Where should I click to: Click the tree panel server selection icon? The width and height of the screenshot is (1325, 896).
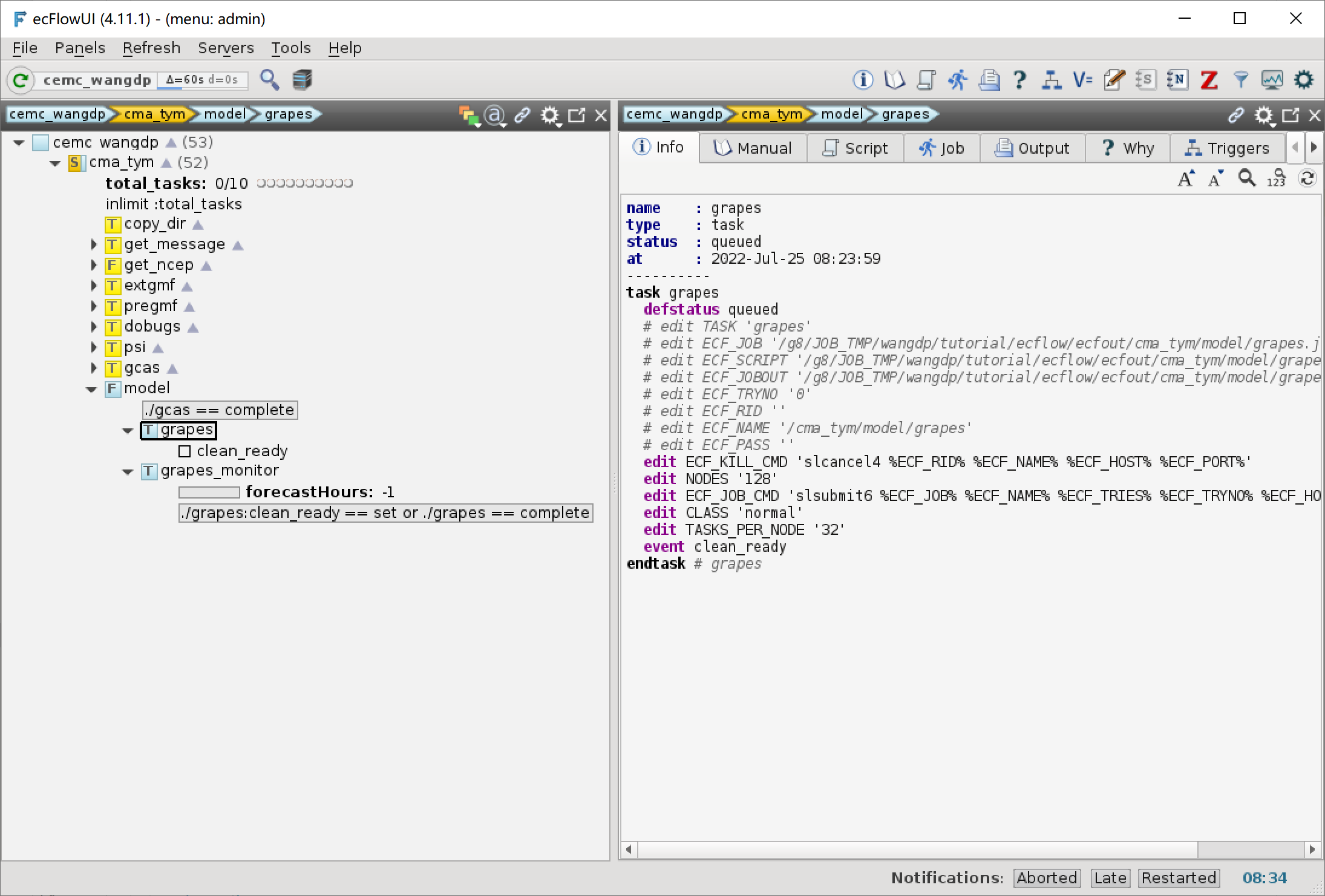(469, 115)
